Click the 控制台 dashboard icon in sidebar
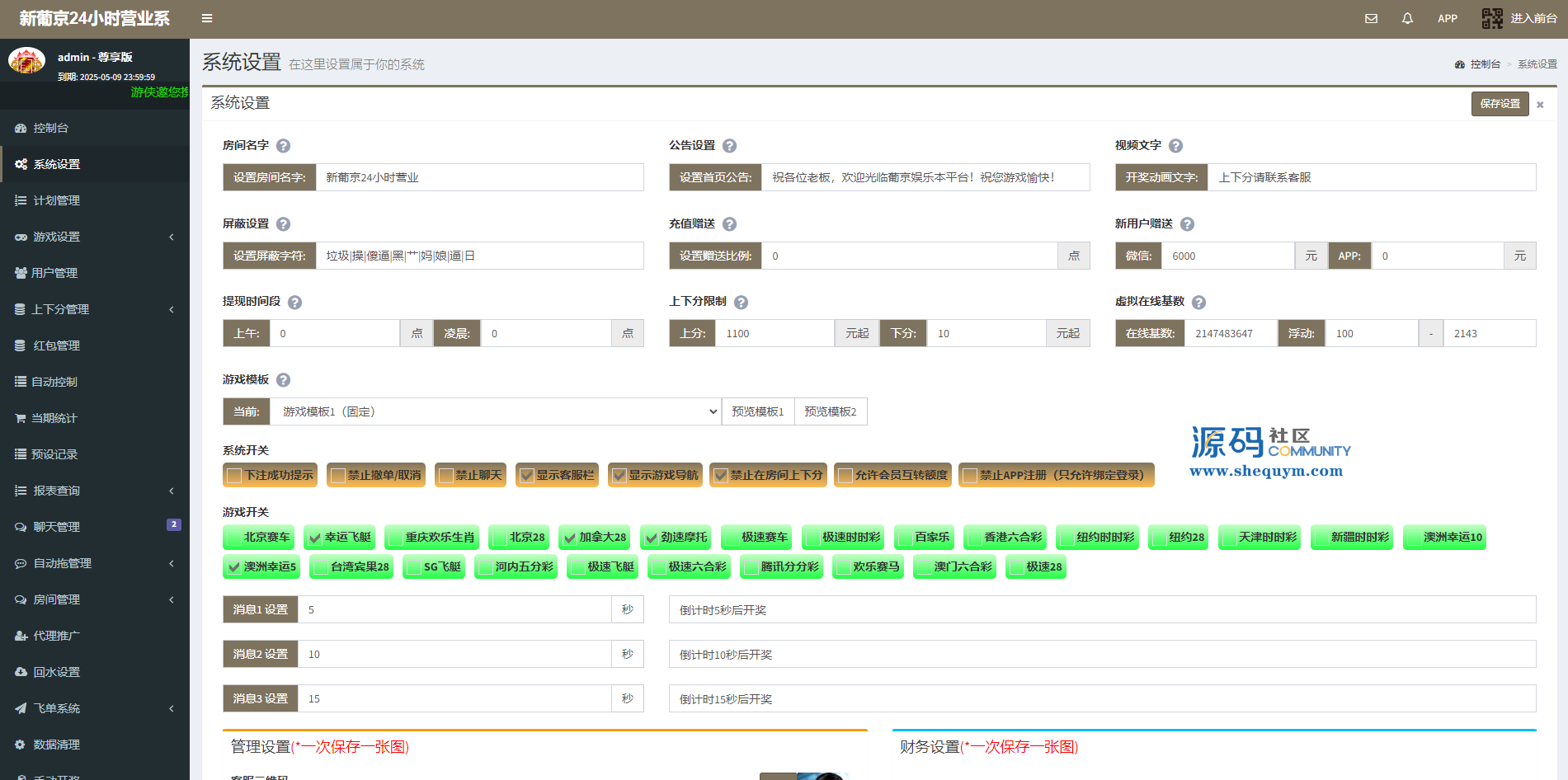This screenshot has width=1568, height=780. 21,128
